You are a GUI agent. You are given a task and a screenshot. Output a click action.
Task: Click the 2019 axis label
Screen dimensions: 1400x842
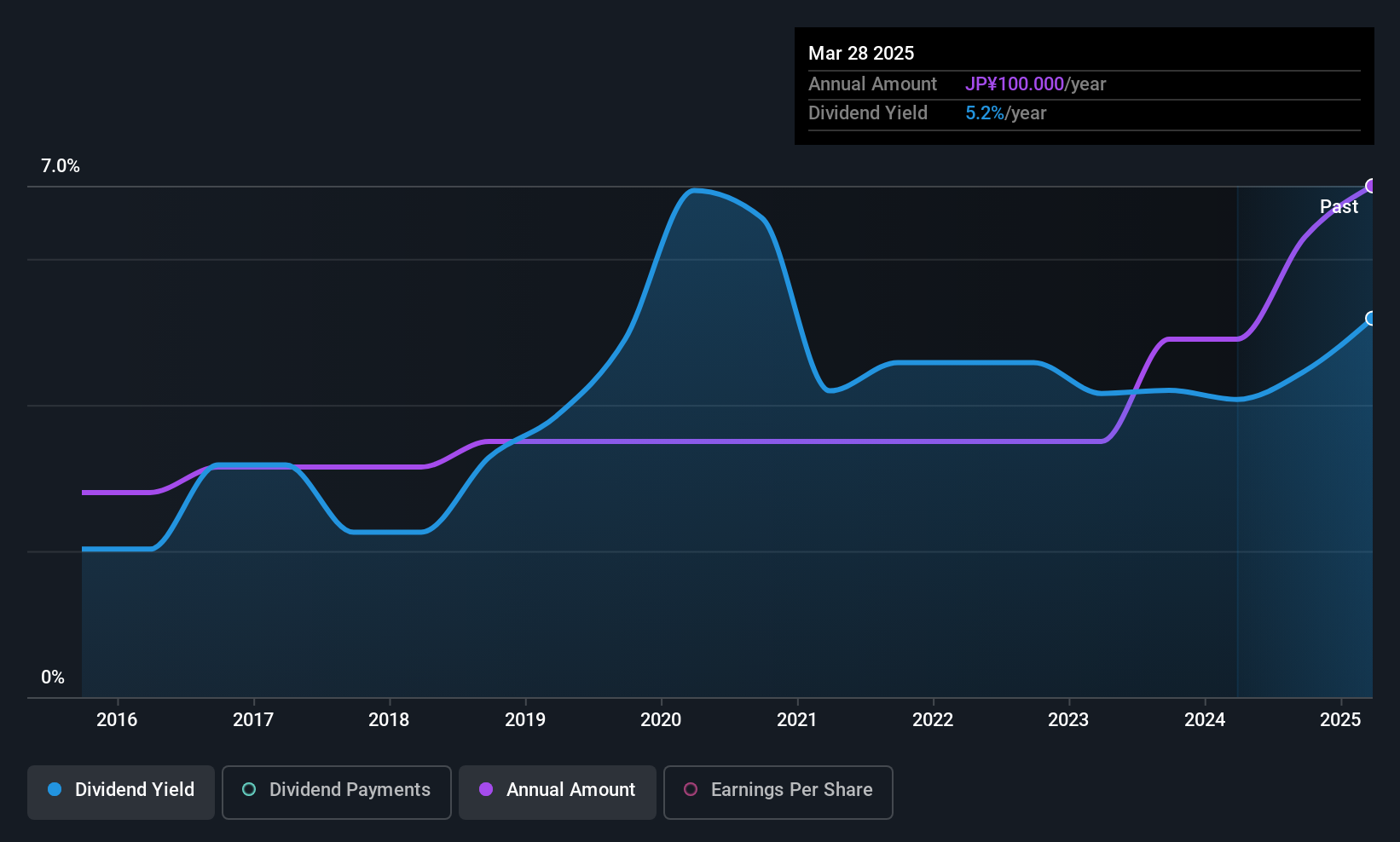point(525,719)
